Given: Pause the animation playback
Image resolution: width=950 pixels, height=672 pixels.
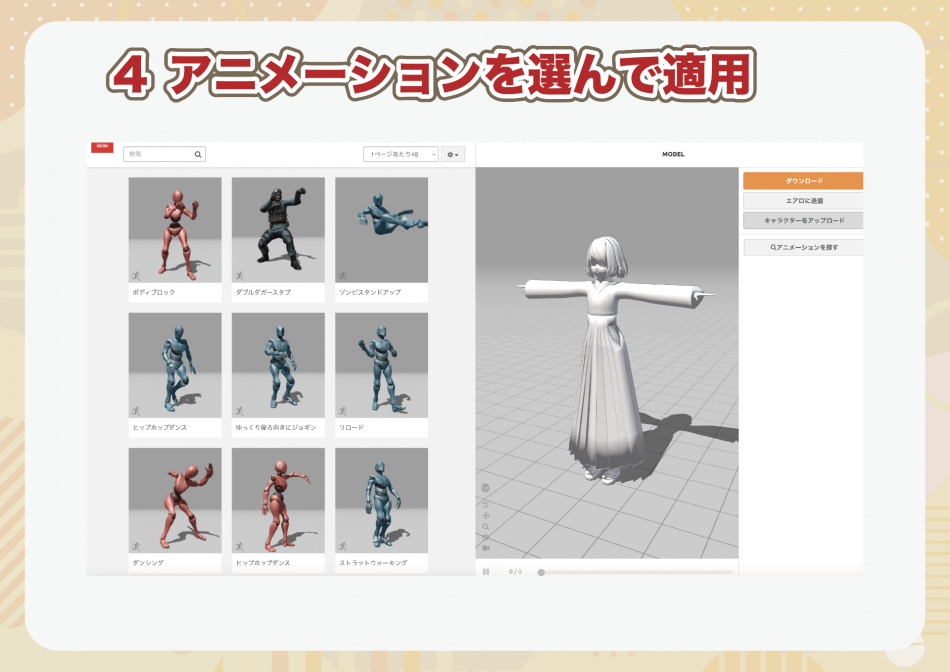Looking at the screenshot, I should click(x=486, y=571).
